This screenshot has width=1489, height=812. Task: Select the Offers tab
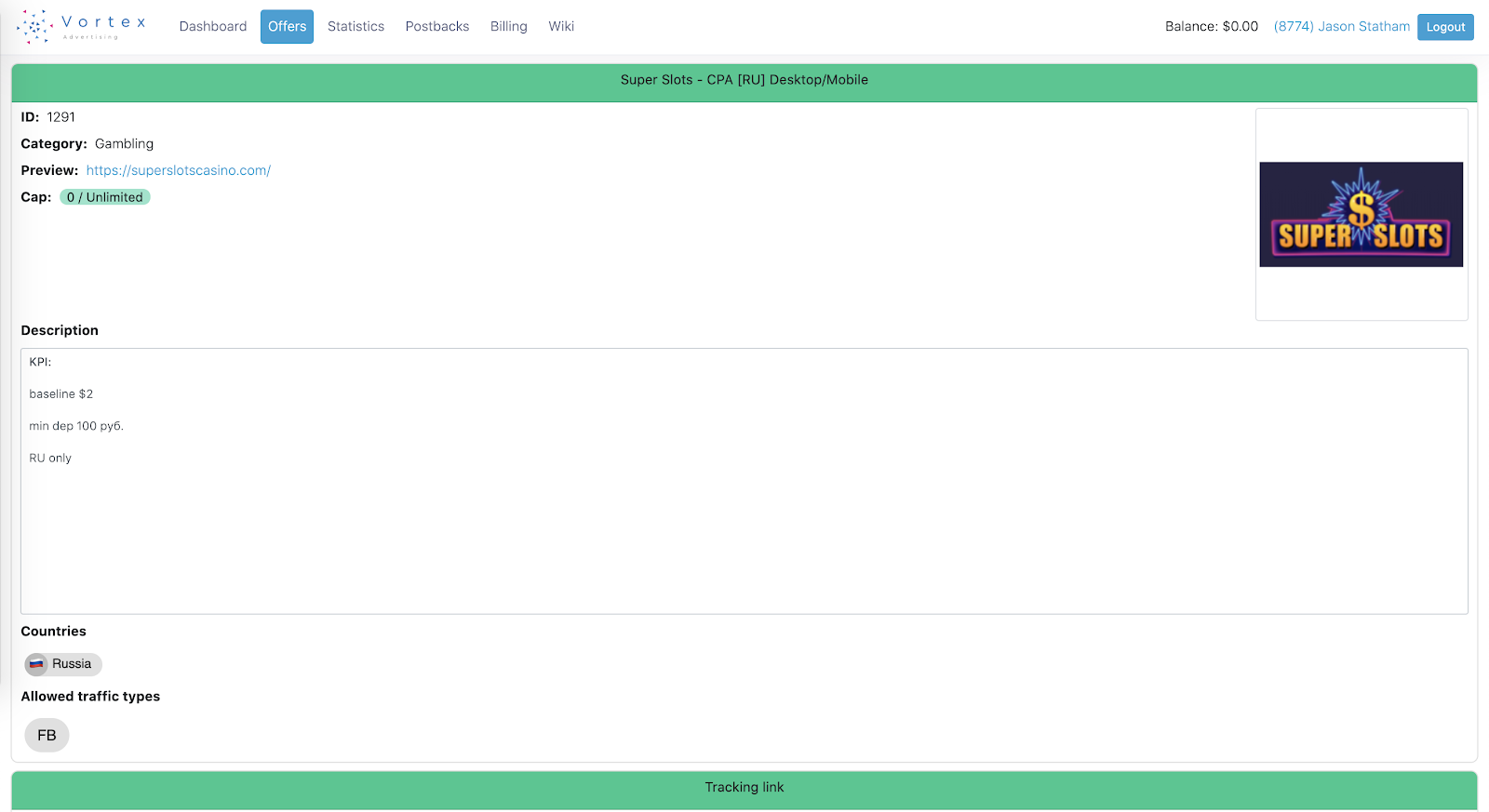point(287,27)
